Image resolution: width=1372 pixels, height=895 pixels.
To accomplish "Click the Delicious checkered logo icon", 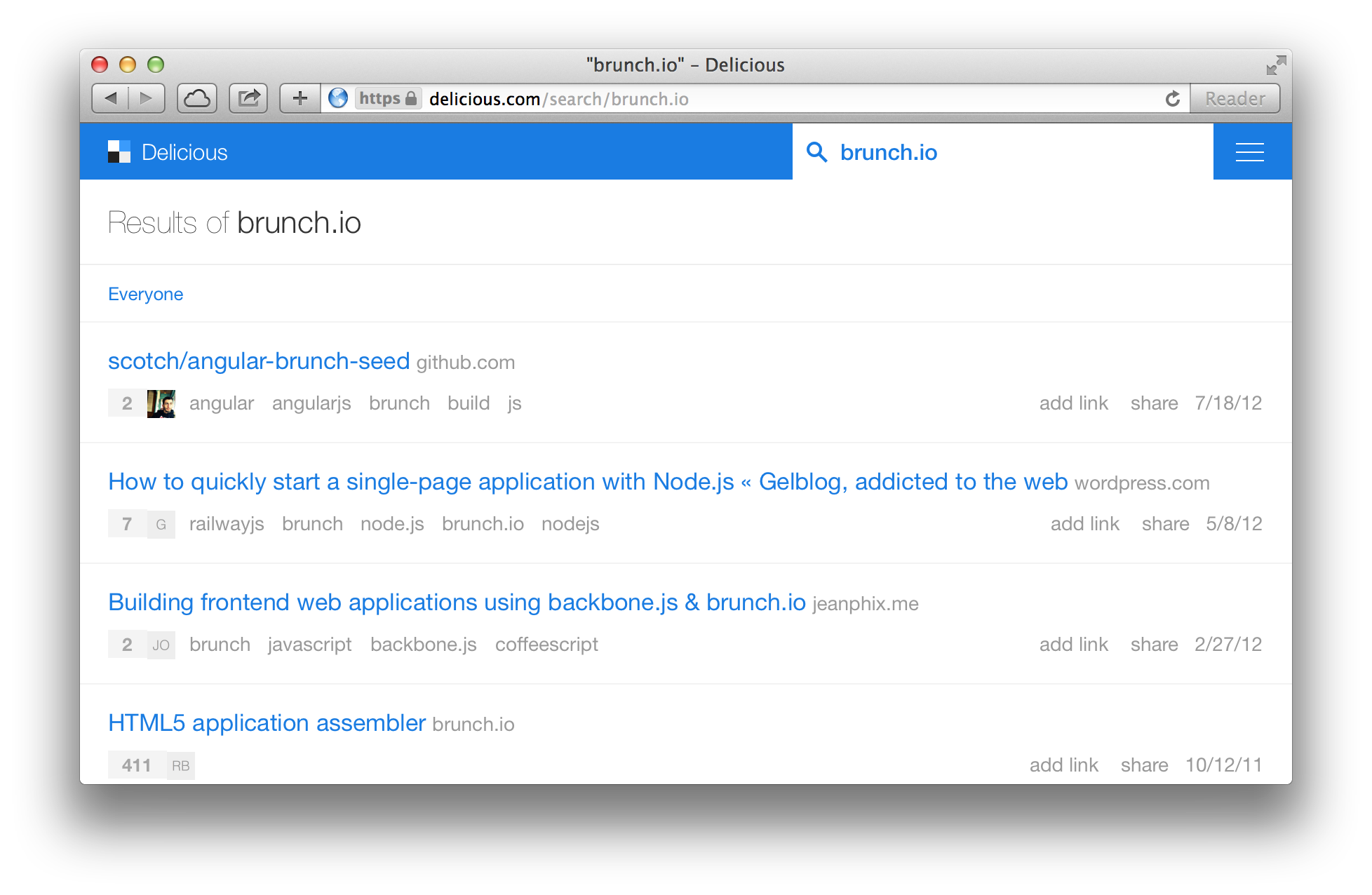I will (119, 152).
